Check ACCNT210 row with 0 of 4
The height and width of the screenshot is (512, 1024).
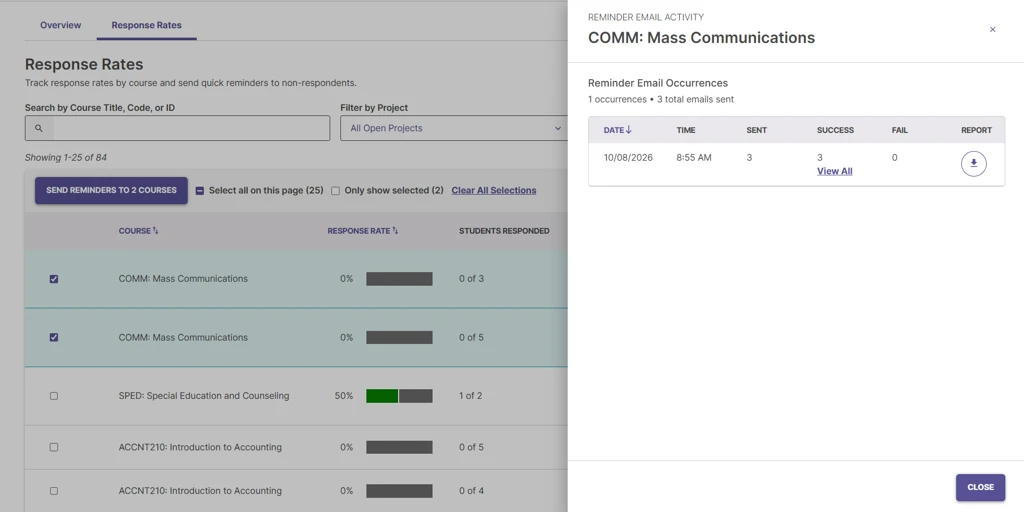(54, 491)
